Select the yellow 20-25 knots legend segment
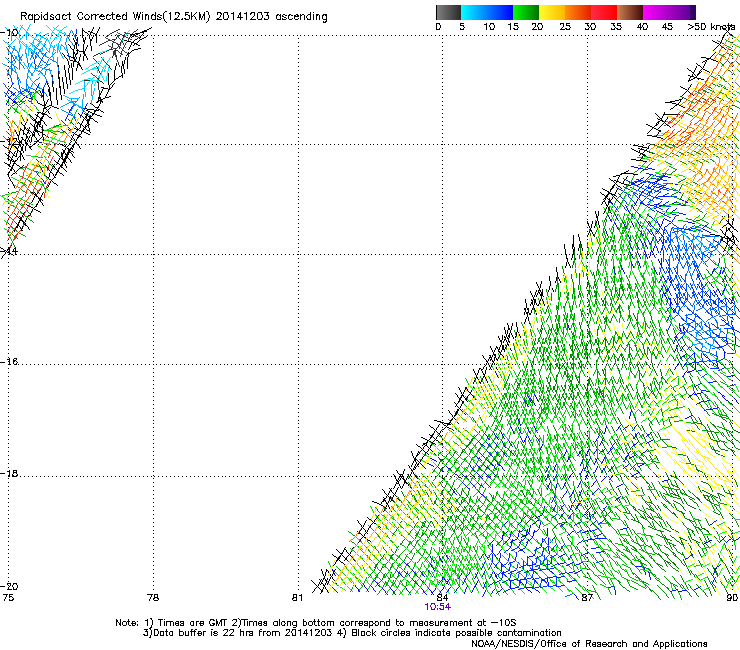740x650 pixels. [x=552, y=12]
